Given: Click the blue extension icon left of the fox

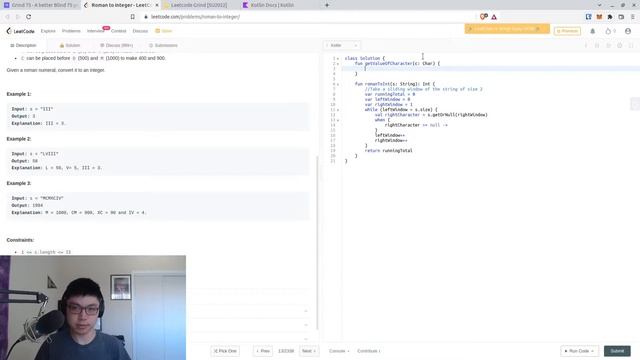Looking at the screenshot, I should 589,17.
